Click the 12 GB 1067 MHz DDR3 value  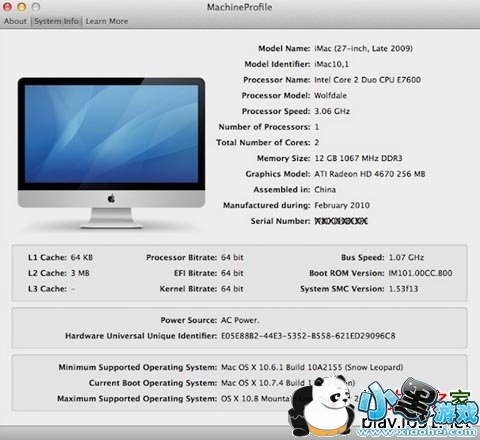click(358, 158)
